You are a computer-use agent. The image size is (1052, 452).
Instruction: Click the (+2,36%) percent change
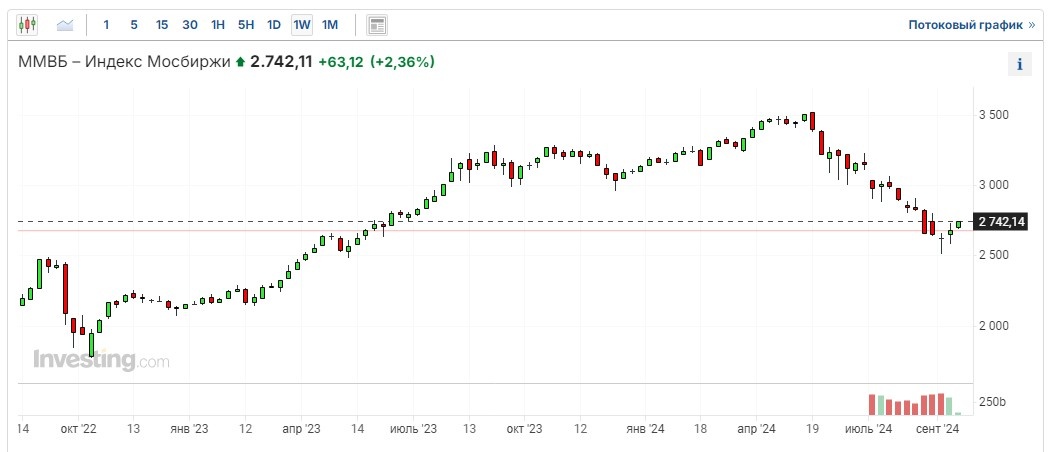pyautogui.click(x=401, y=62)
